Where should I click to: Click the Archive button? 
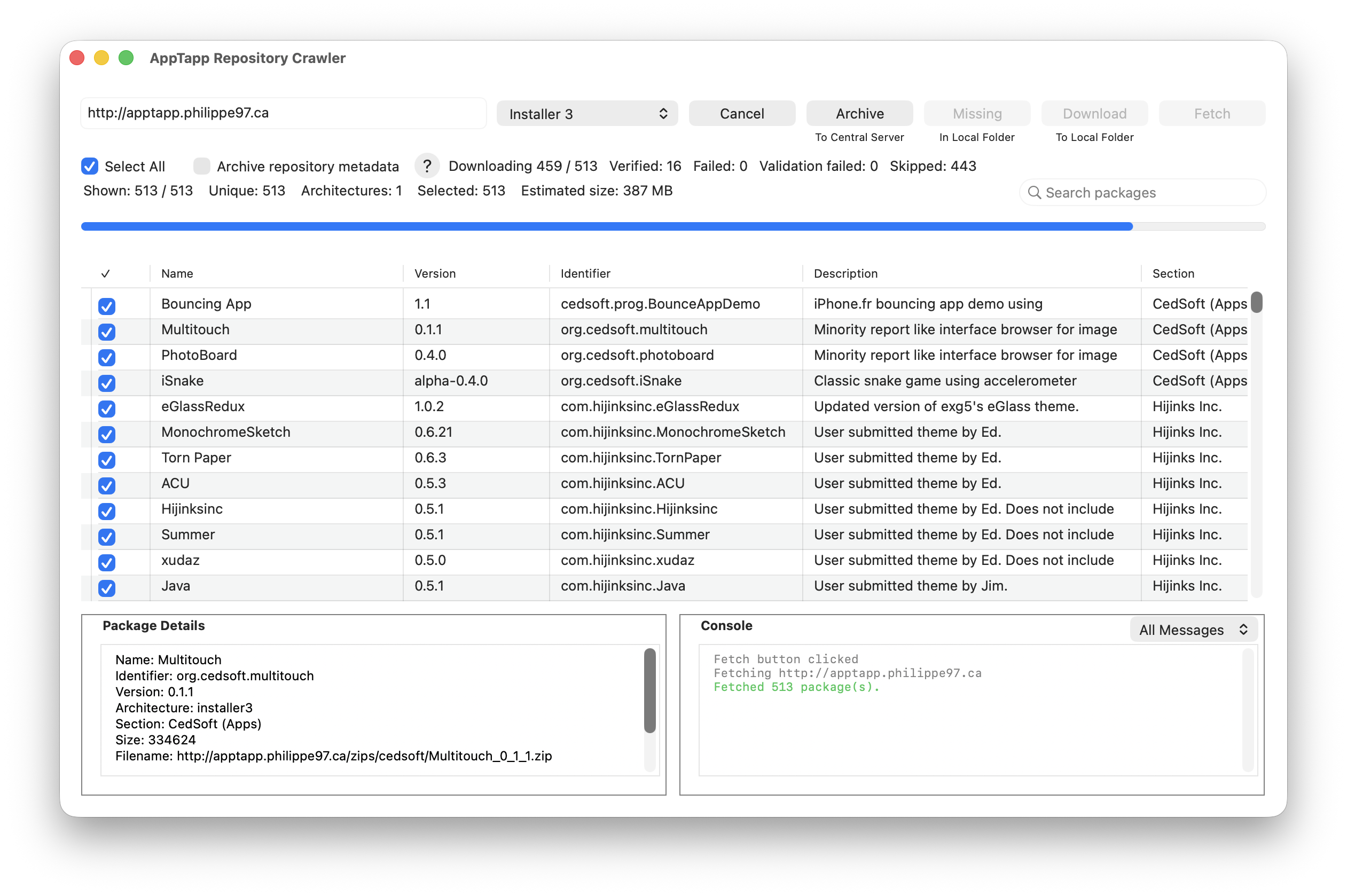point(859,114)
